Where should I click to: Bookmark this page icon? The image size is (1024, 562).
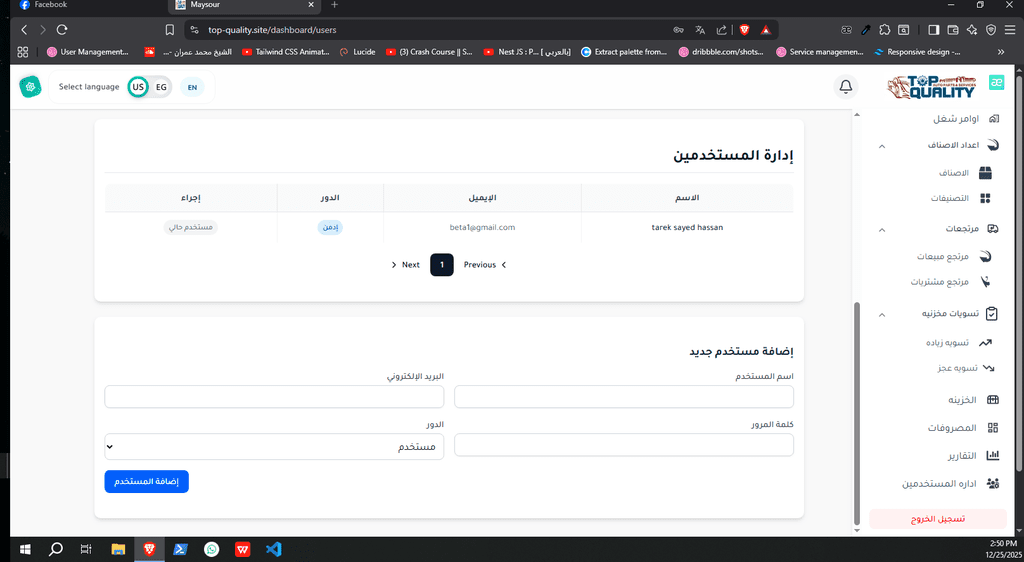(170, 30)
